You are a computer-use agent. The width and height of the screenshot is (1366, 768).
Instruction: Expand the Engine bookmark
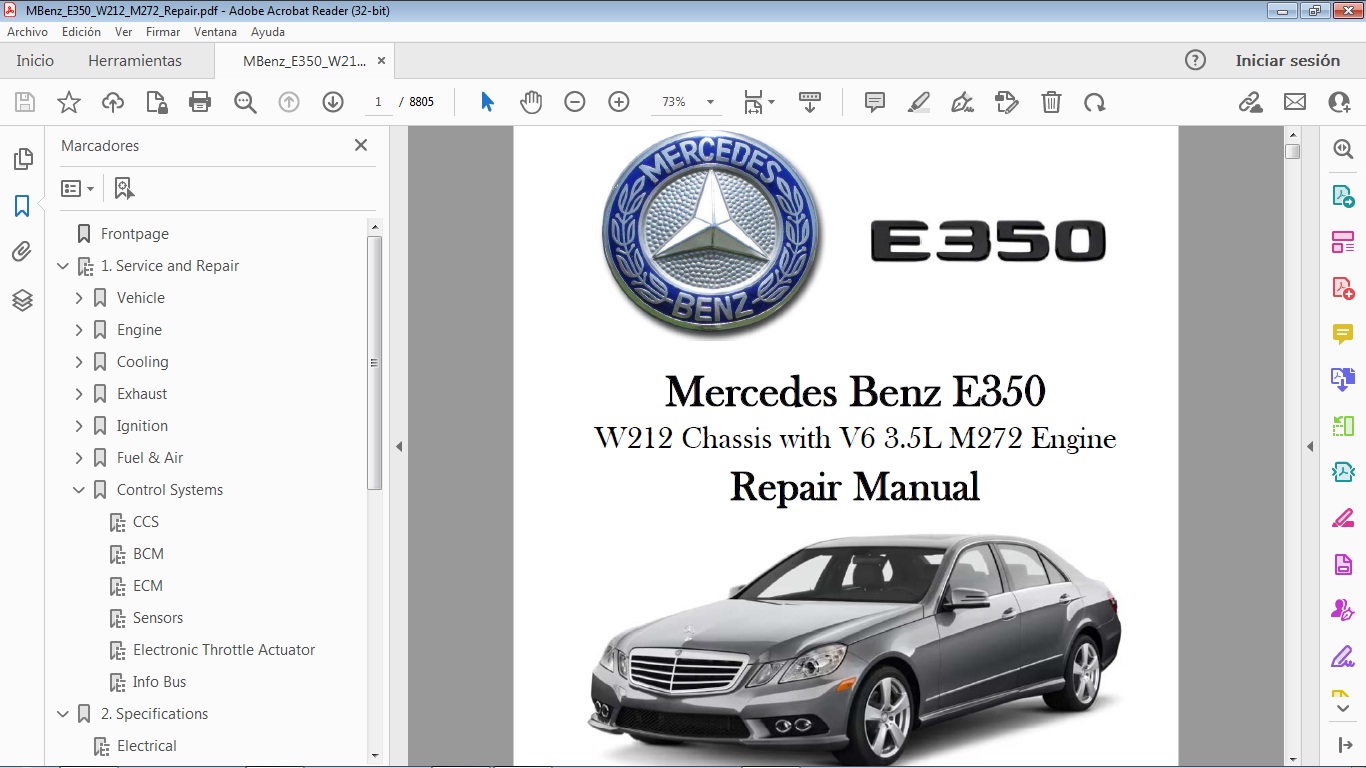(x=79, y=329)
